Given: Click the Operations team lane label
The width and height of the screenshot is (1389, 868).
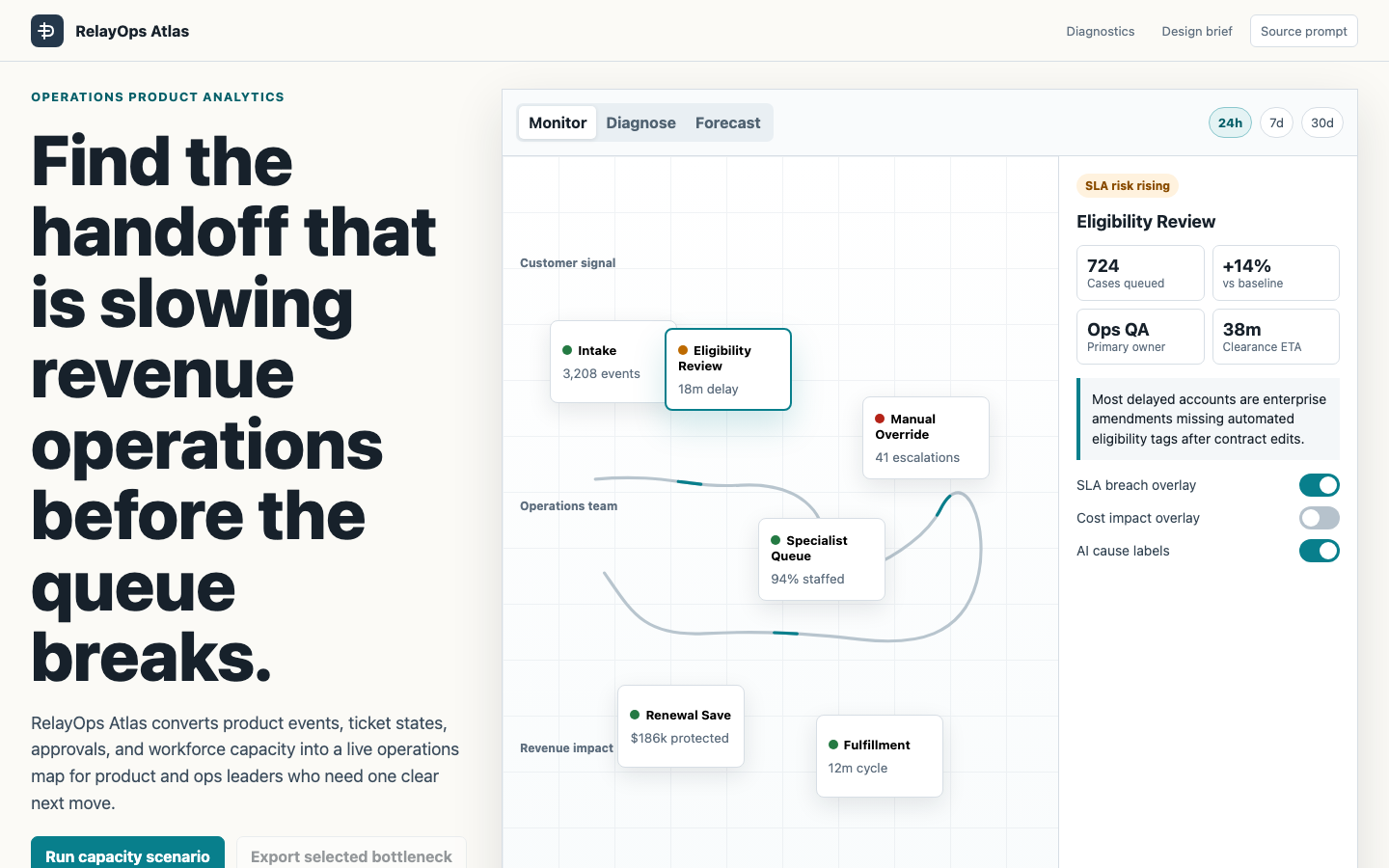Looking at the screenshot, I should [x=568, y=505].
